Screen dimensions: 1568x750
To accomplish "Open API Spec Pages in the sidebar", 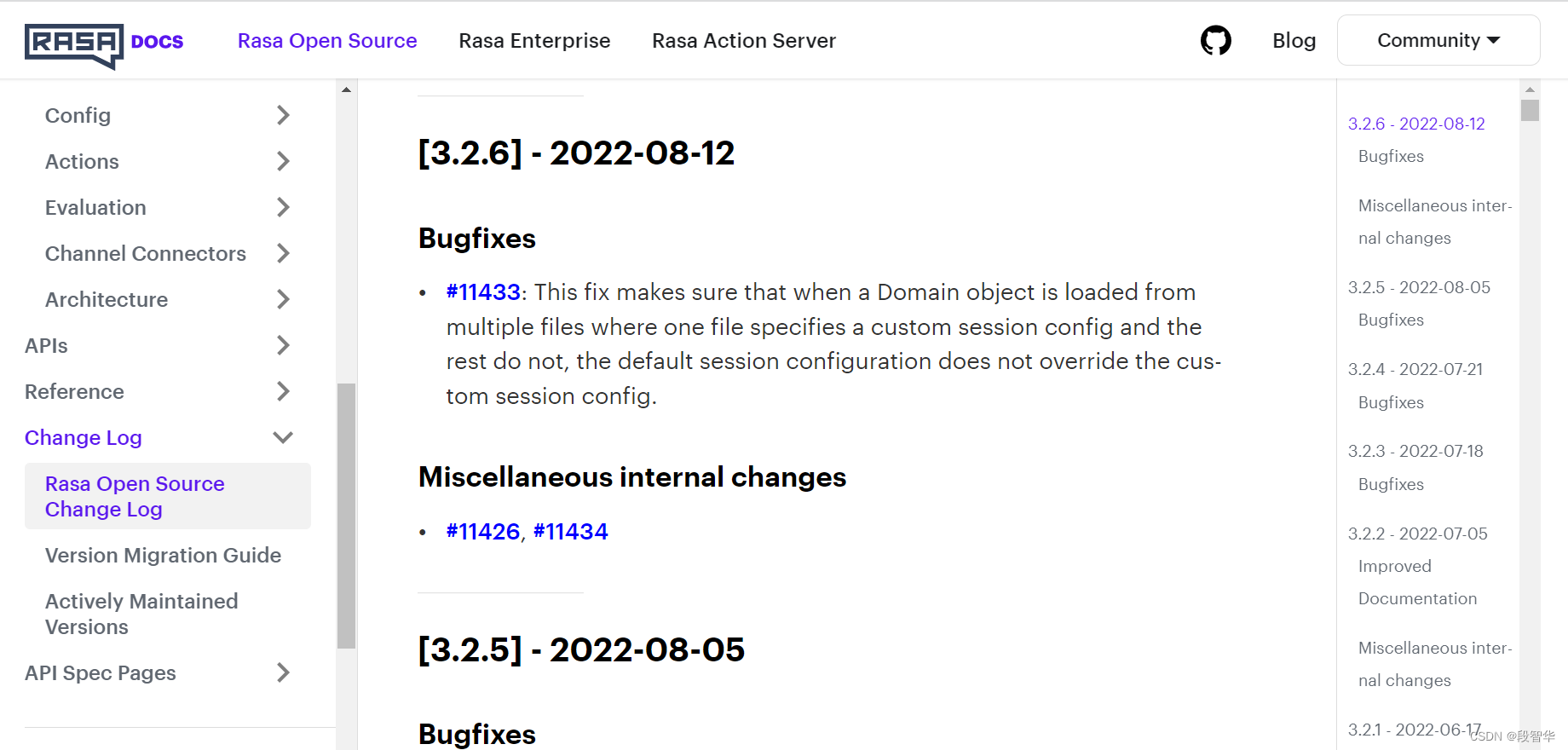I will pos(101,672).
